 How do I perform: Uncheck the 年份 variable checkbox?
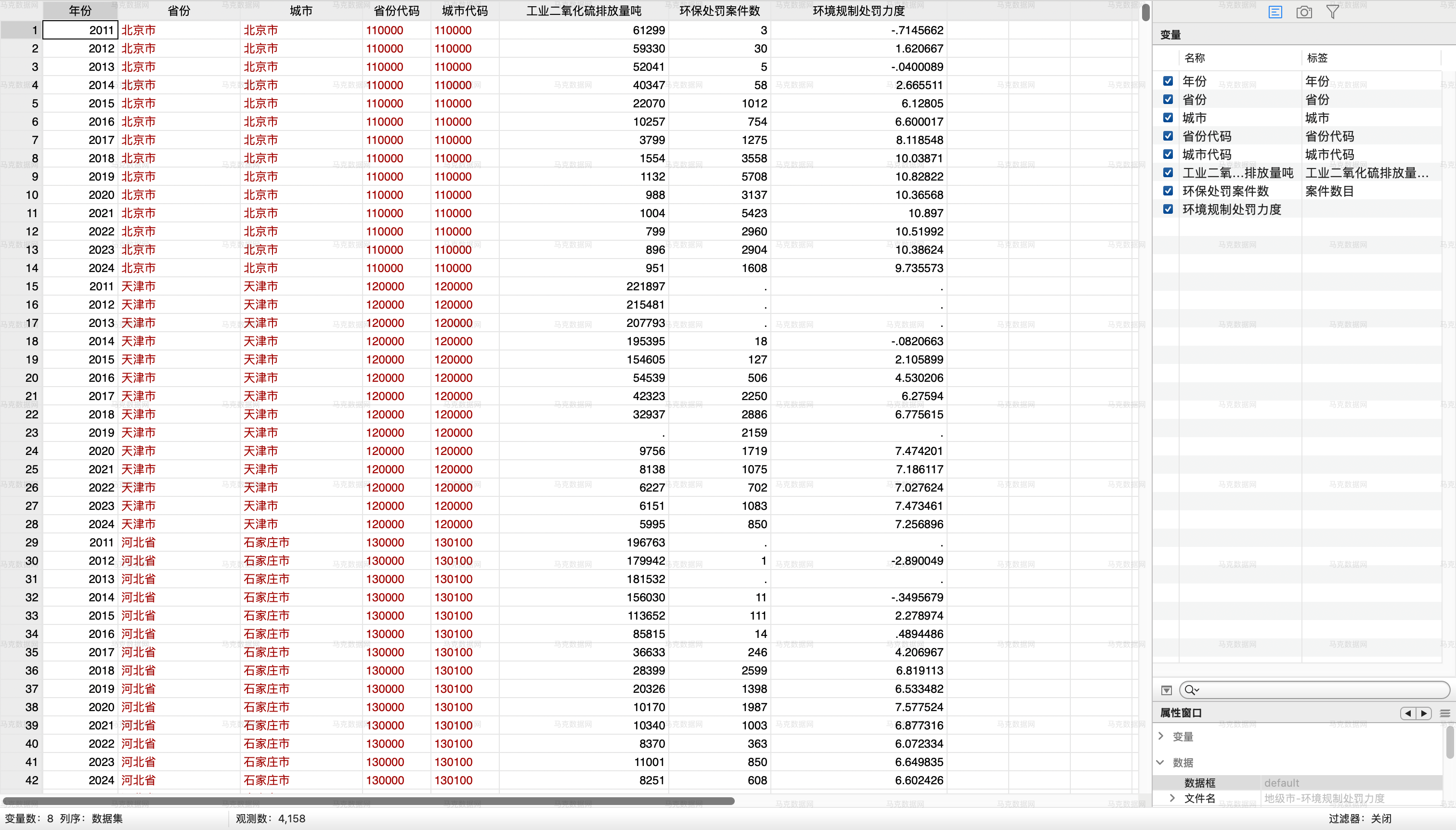[1168, 81]
